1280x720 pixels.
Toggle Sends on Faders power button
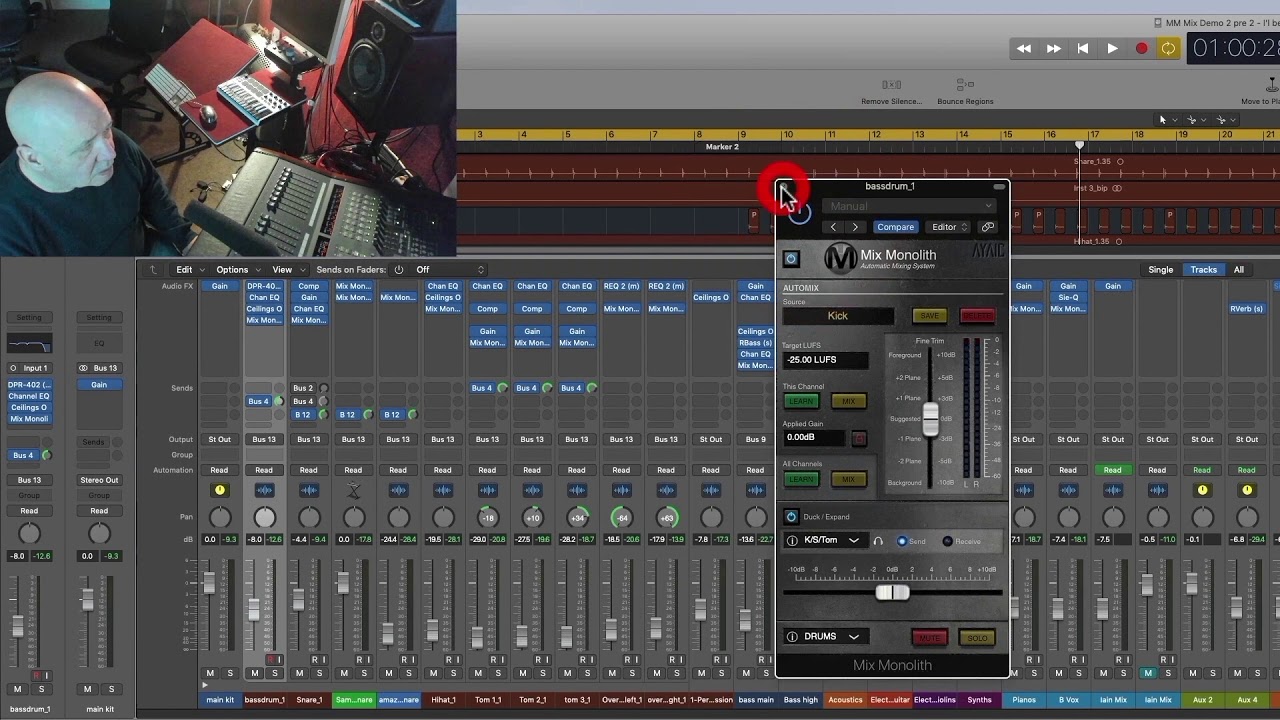pyautogui.click(x=399, y=269)
